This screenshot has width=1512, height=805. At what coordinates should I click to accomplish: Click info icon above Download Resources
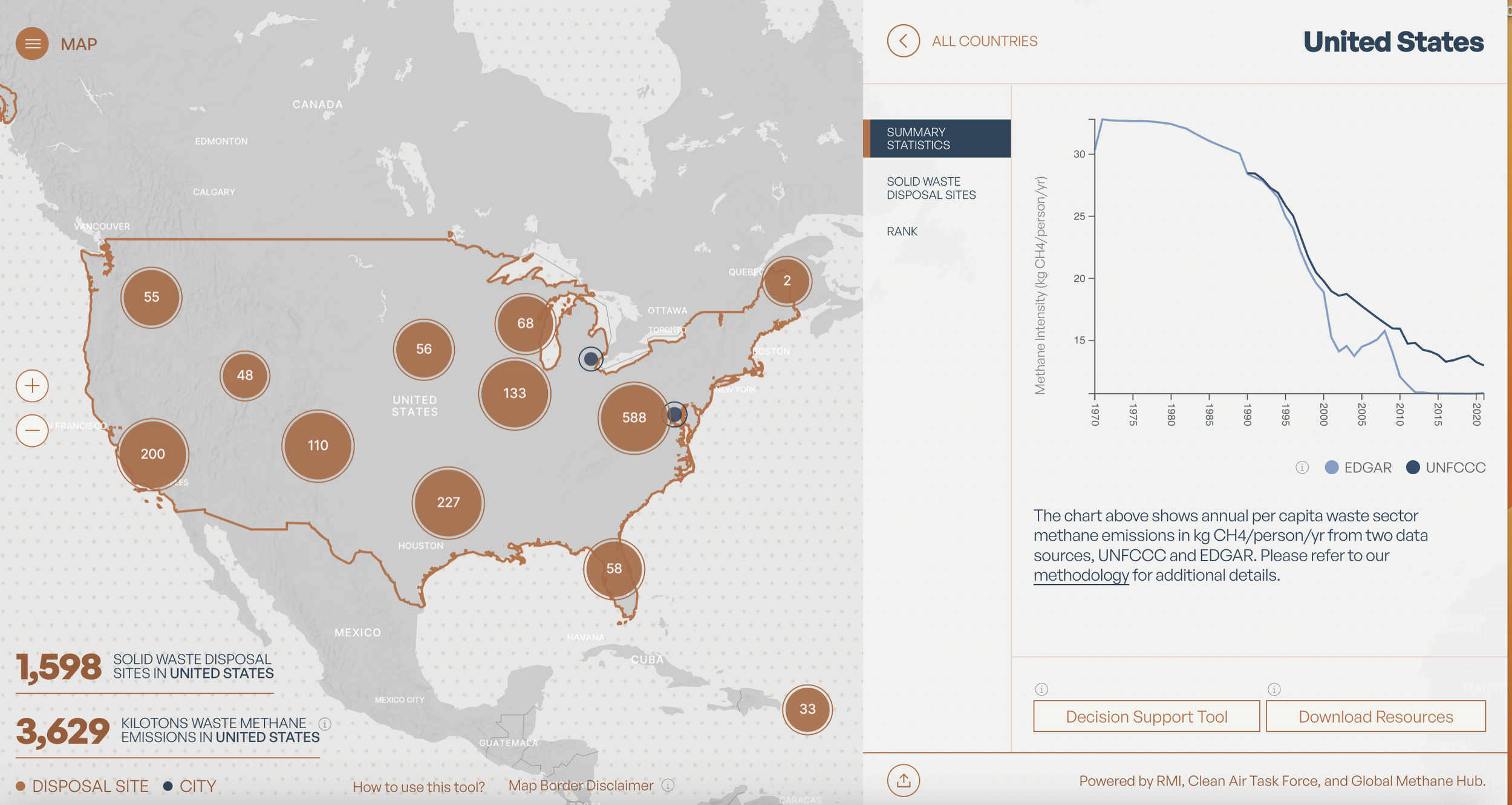1274,689
